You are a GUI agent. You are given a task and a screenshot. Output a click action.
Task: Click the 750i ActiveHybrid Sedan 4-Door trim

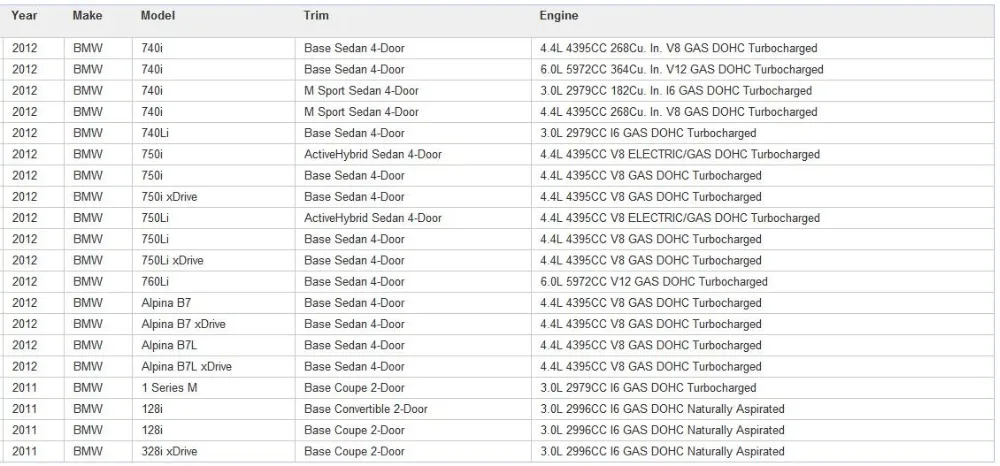413,154
